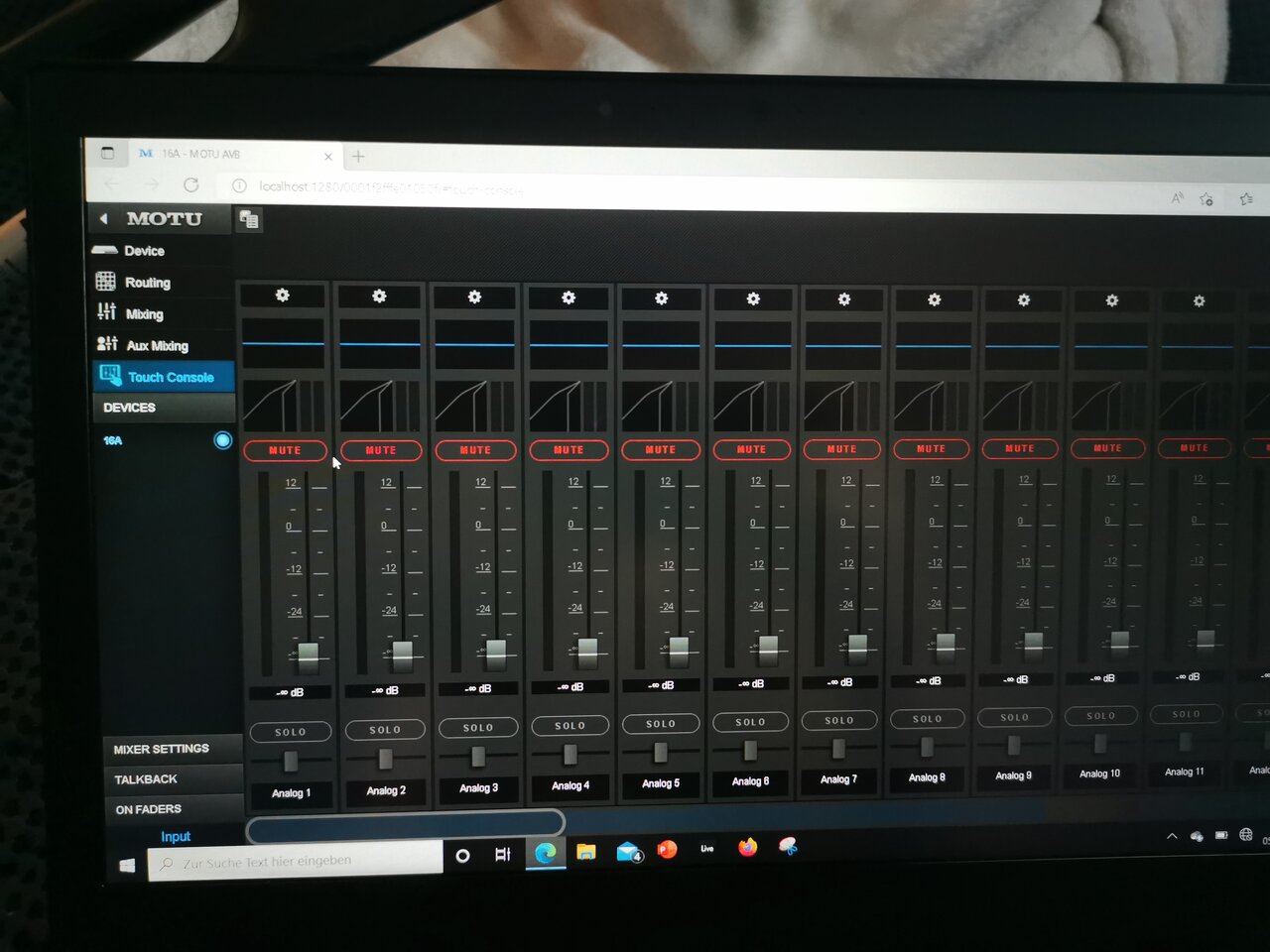Open settings gear for Analog 11 channel

coord(1199,300)
